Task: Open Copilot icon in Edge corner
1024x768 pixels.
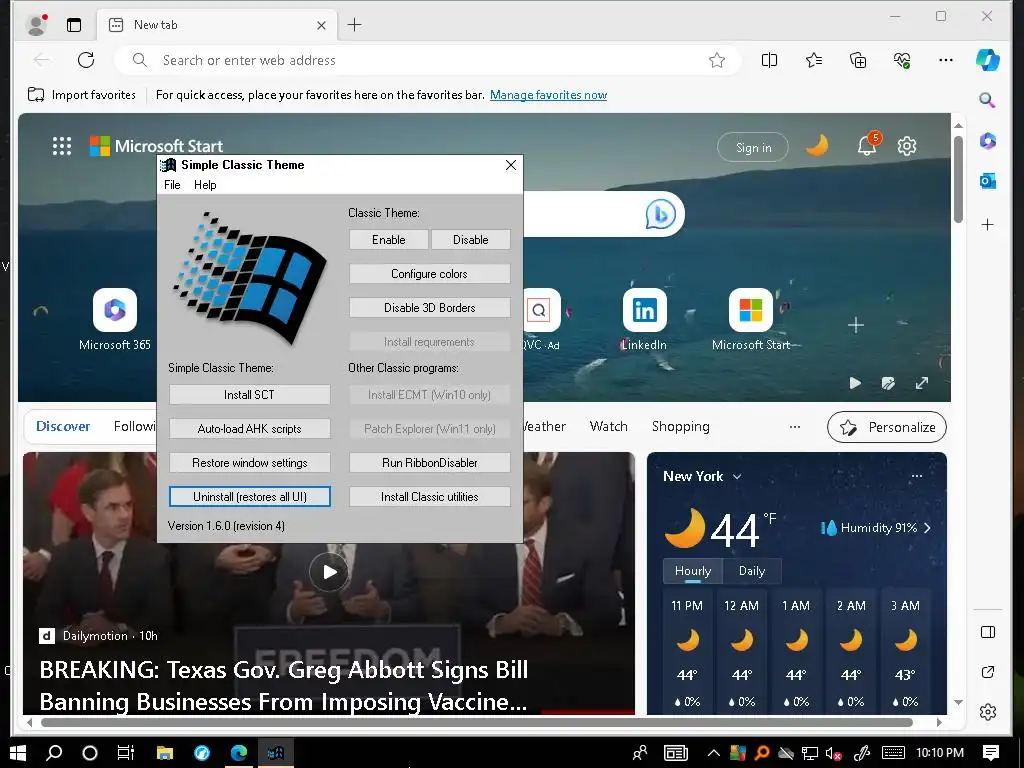Action: [987, 60]
